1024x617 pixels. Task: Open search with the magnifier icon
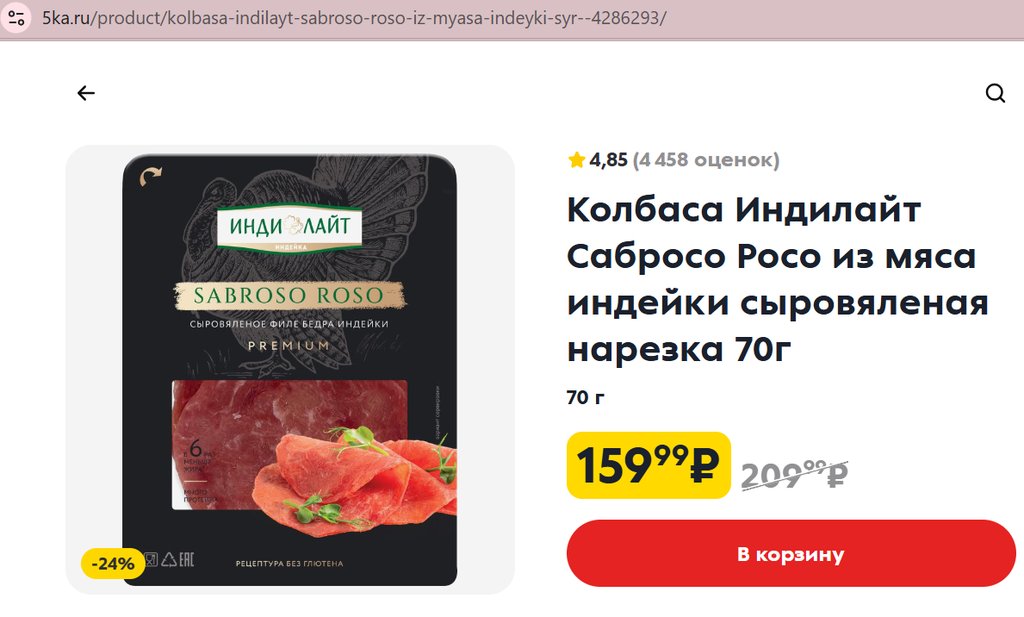click(995, 93)
